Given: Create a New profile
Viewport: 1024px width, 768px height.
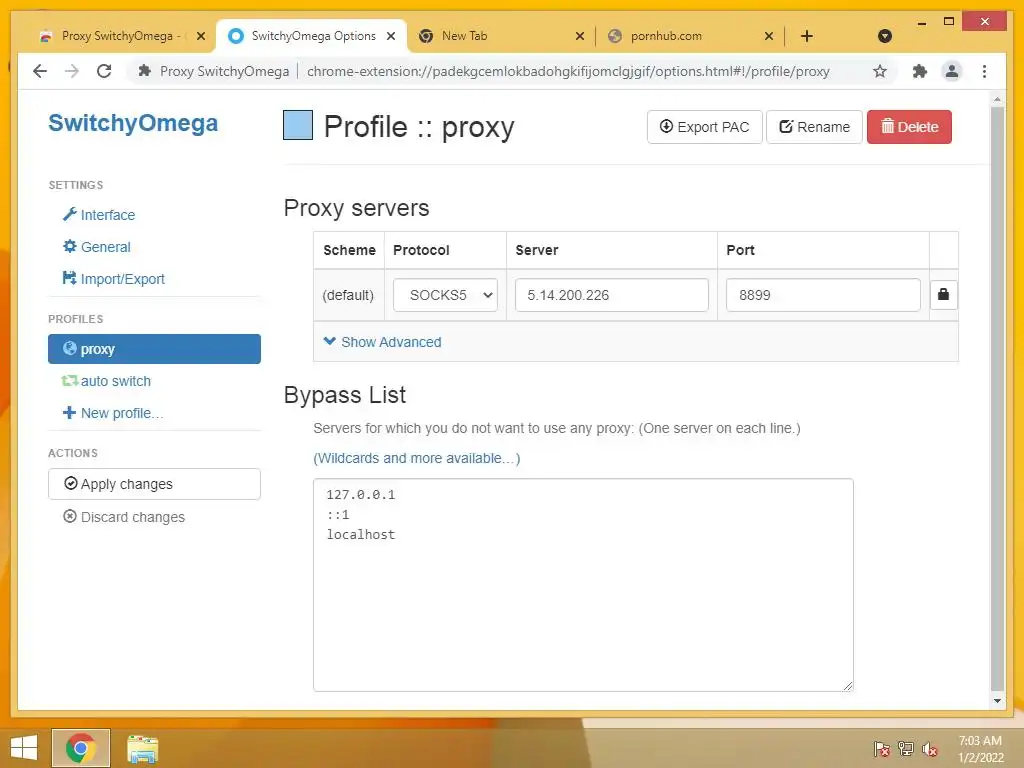Looking at the screenshot, I should click(x=112, y=413).
